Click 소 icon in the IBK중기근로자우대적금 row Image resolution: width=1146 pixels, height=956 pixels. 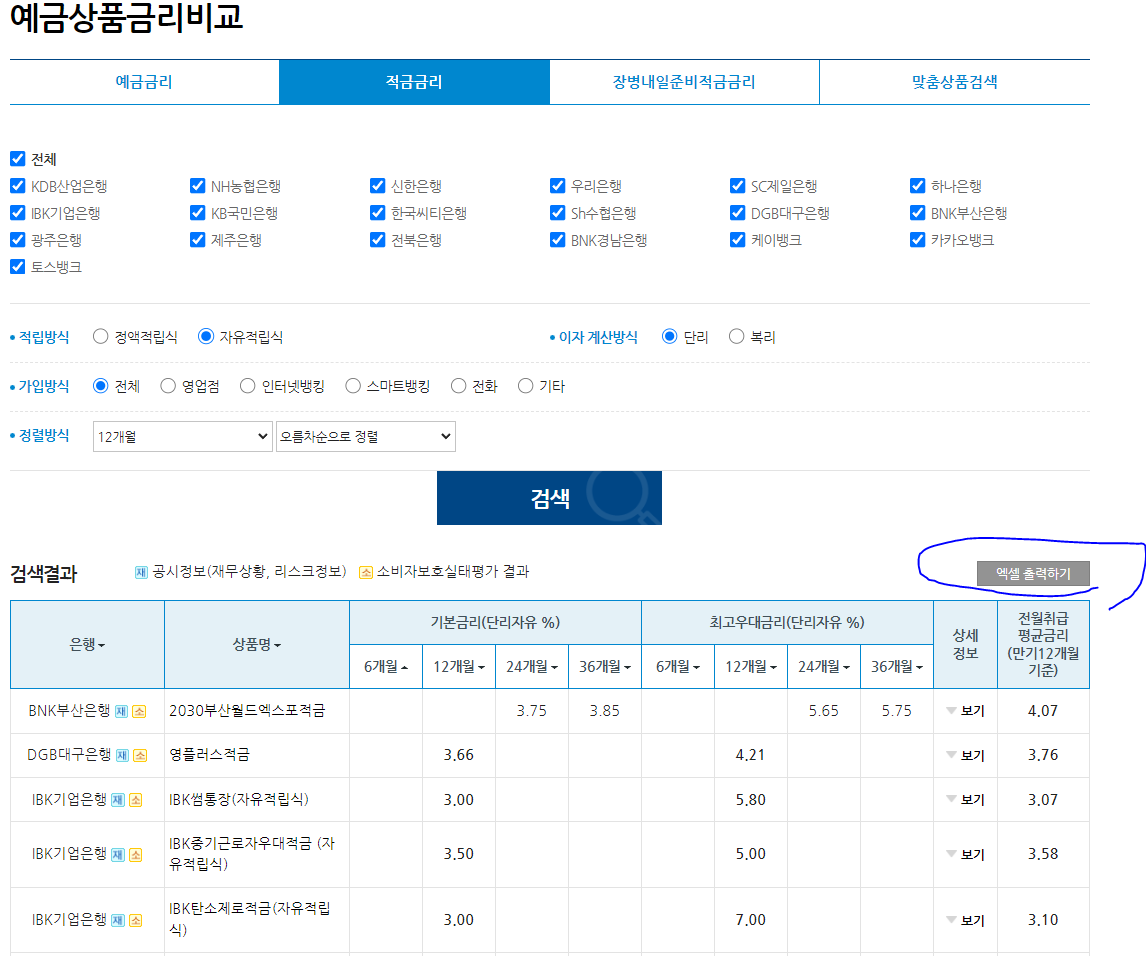pyautogui.click(x=135, y=854)
